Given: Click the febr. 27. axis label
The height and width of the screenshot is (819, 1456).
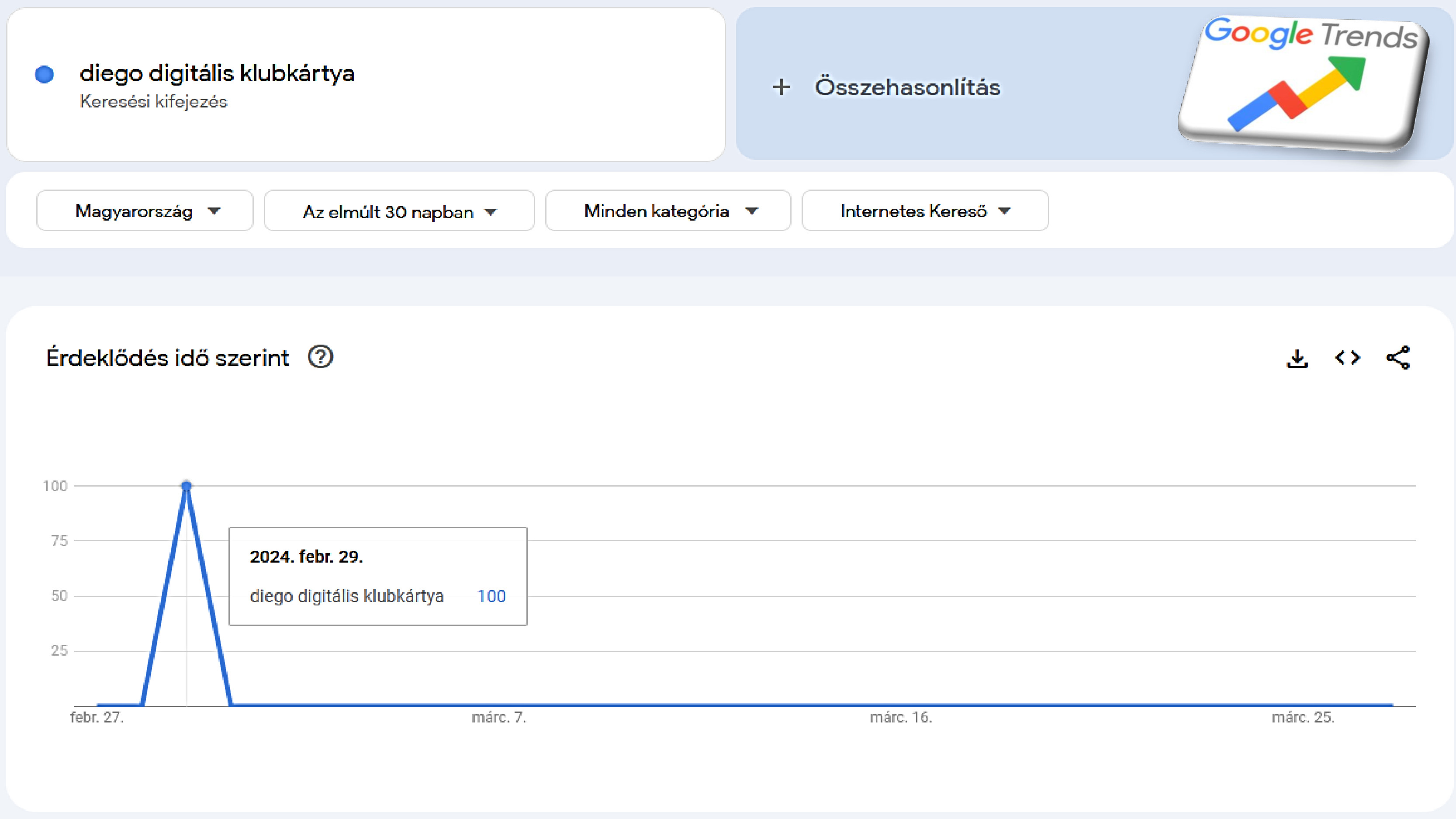Looking at the screenshot, I should 97,717.
